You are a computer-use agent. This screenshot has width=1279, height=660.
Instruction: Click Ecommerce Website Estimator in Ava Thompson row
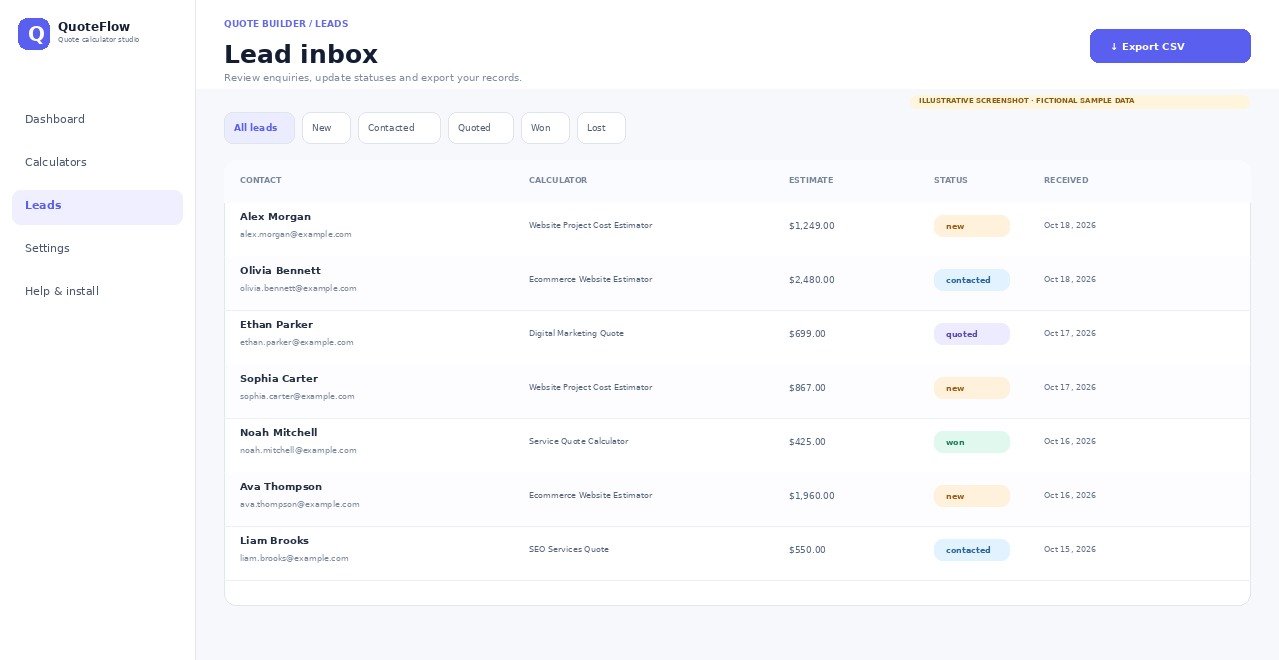pos(590,496)
